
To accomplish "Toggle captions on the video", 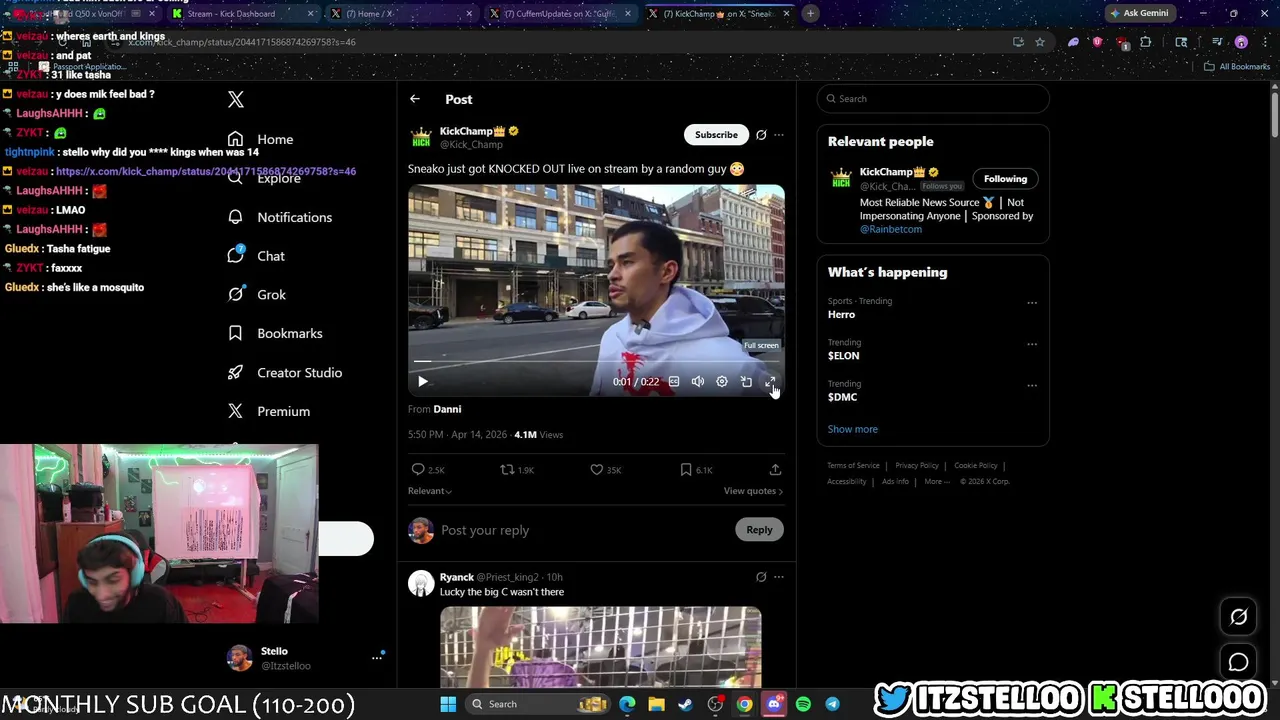I will [674, 381].
